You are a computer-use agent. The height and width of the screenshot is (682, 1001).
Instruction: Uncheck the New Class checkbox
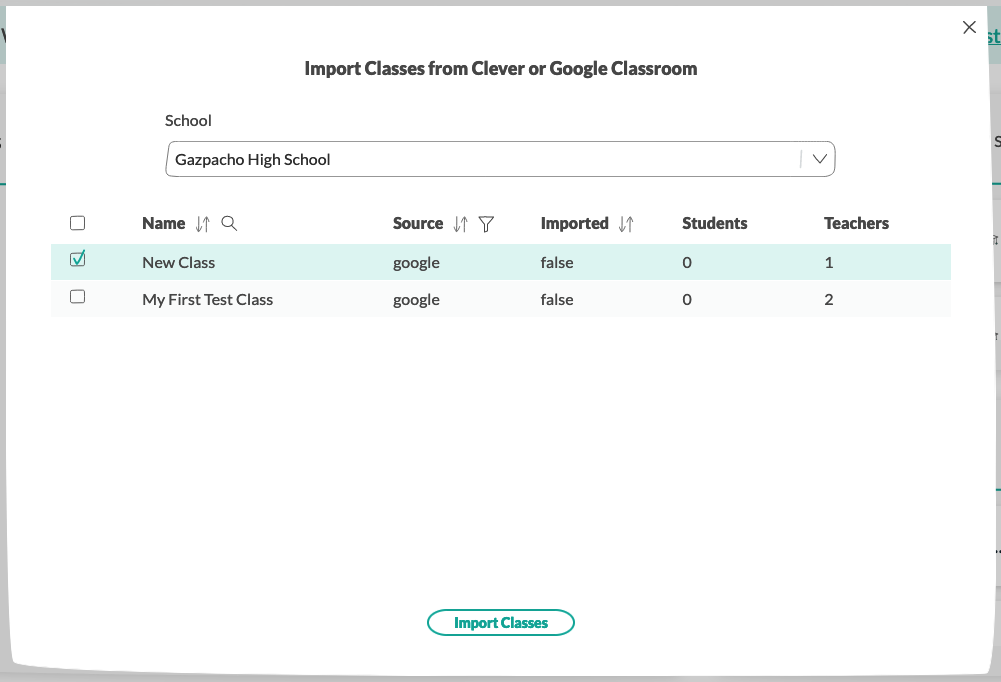point(77,258)
